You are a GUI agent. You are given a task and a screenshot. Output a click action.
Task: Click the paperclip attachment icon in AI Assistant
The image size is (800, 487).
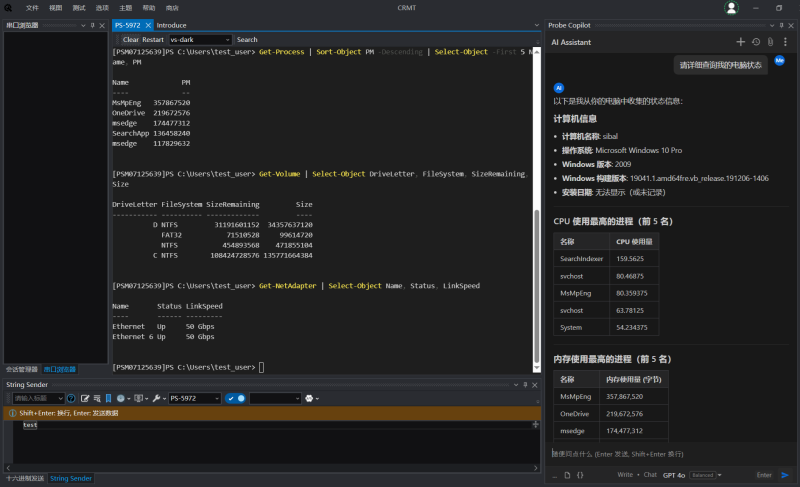(770, 42)
